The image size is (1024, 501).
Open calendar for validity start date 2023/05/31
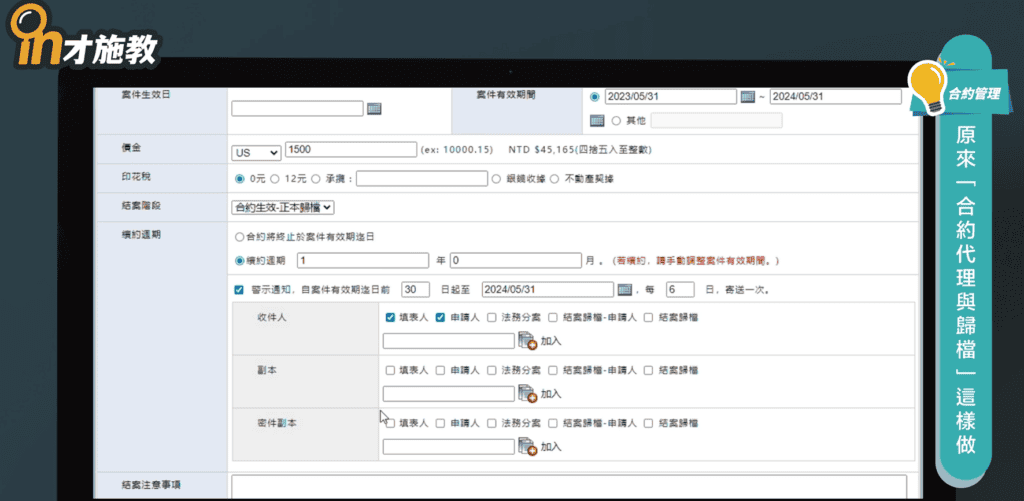(x=747, y=97)
